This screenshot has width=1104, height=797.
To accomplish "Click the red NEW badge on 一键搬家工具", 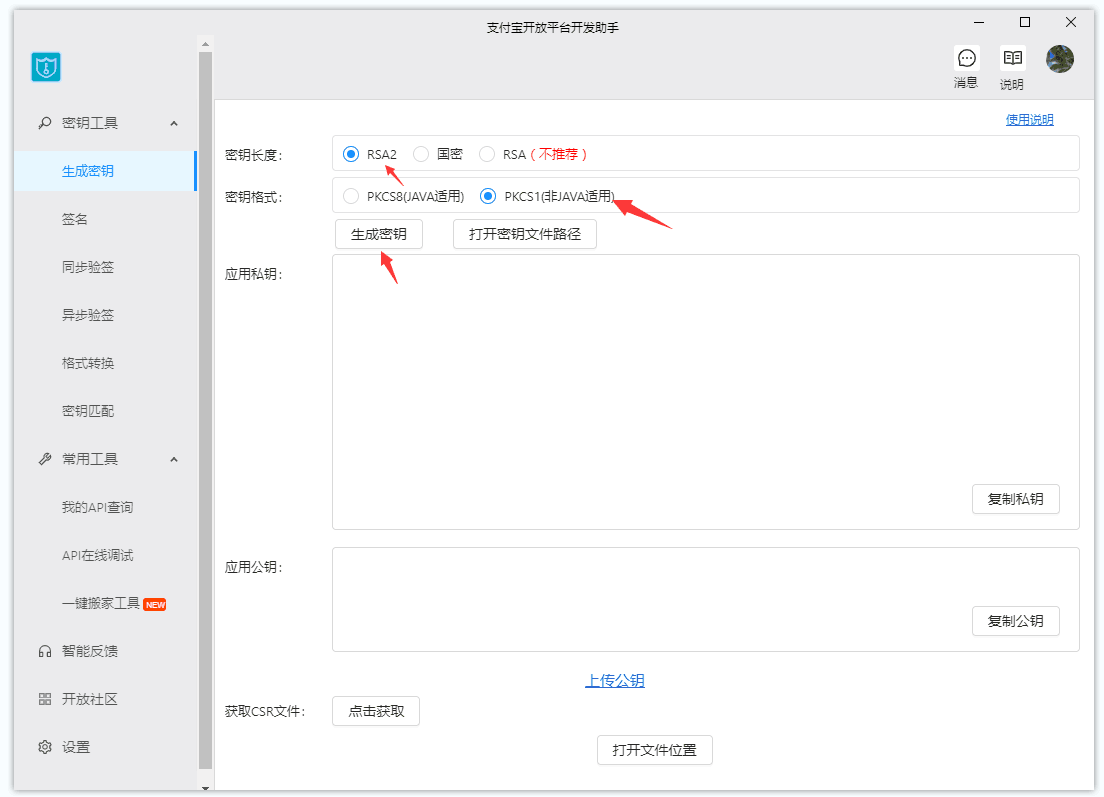I will pyautogui.click(x=155, y=605).
